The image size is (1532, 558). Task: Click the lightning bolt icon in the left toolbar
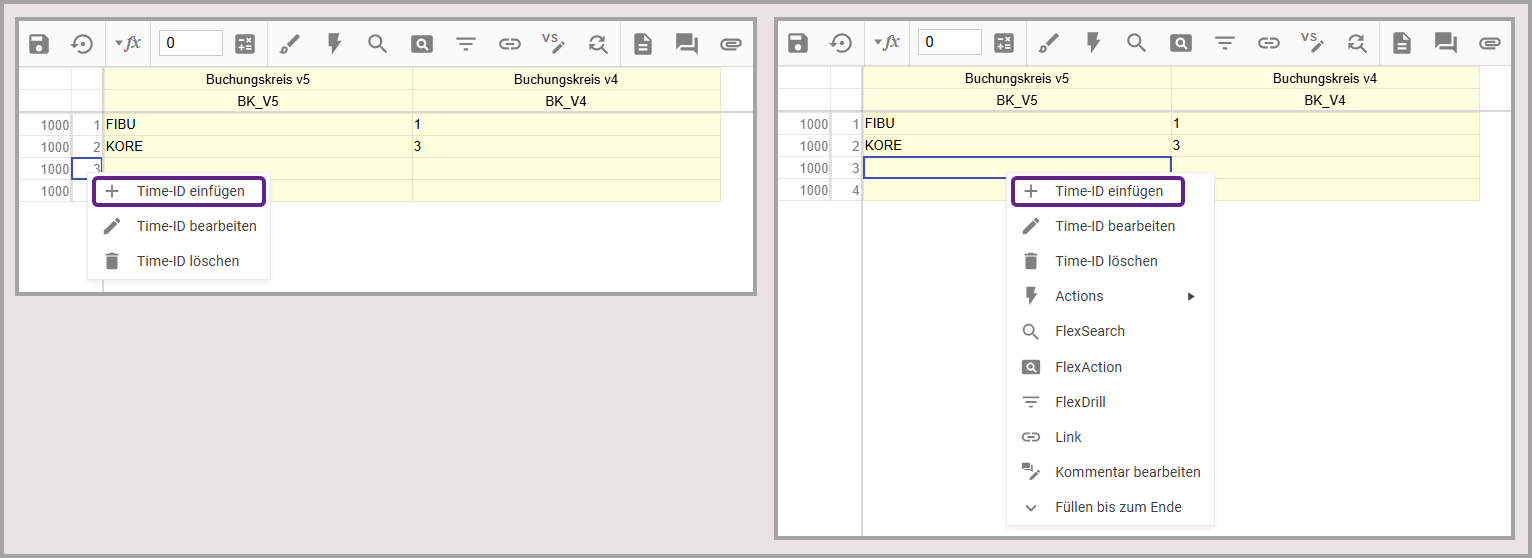coord(334,43)
